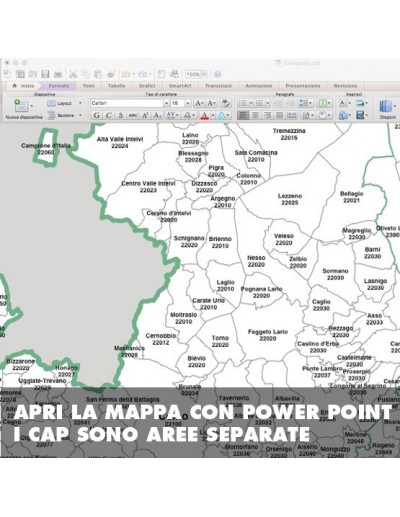Viewport: 400px width, 517px height.
Task: Apply subscript A₂ formatting
Action: click(x=157, y=115)
